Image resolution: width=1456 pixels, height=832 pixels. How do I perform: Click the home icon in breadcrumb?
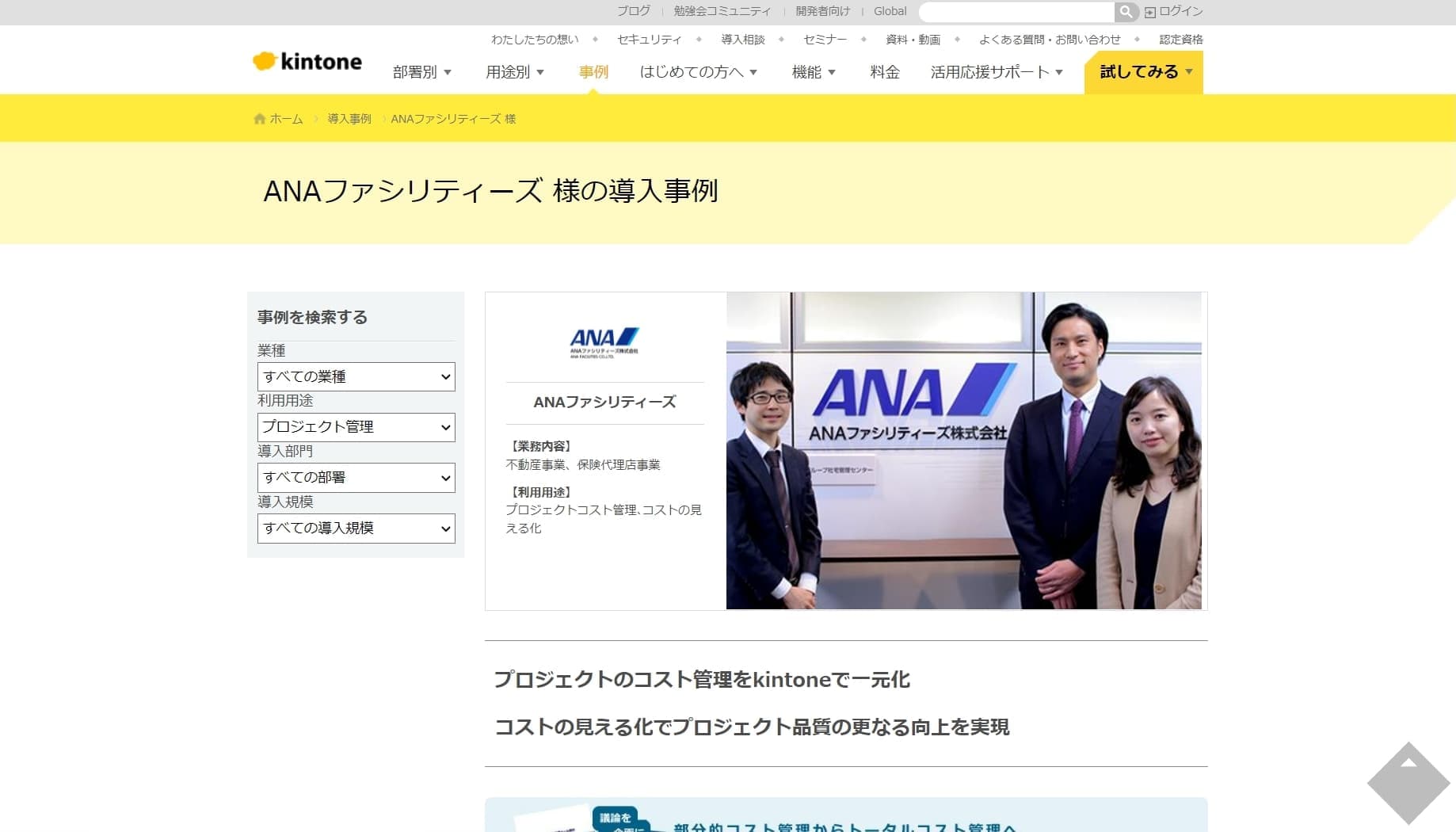[259, 119]
